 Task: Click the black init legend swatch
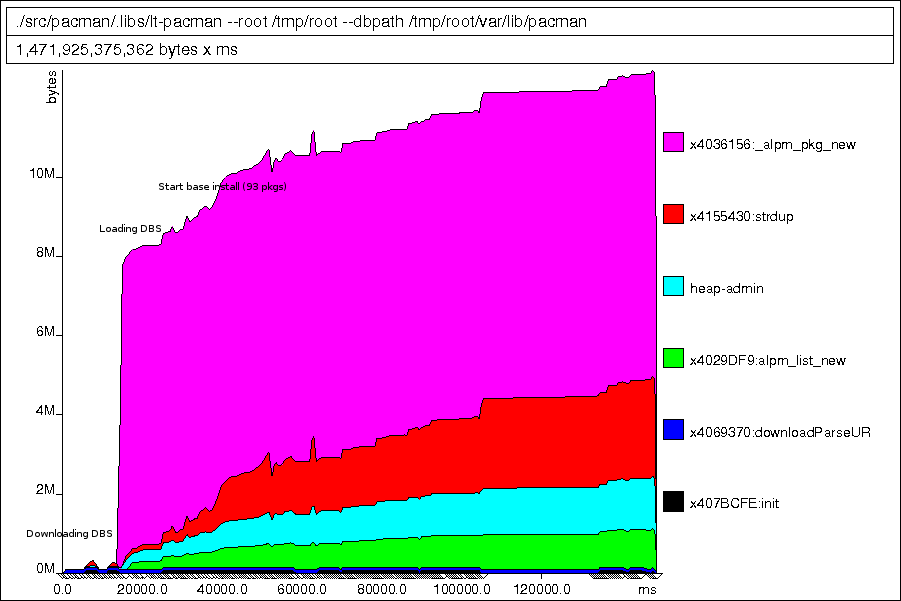click(673, 502)
